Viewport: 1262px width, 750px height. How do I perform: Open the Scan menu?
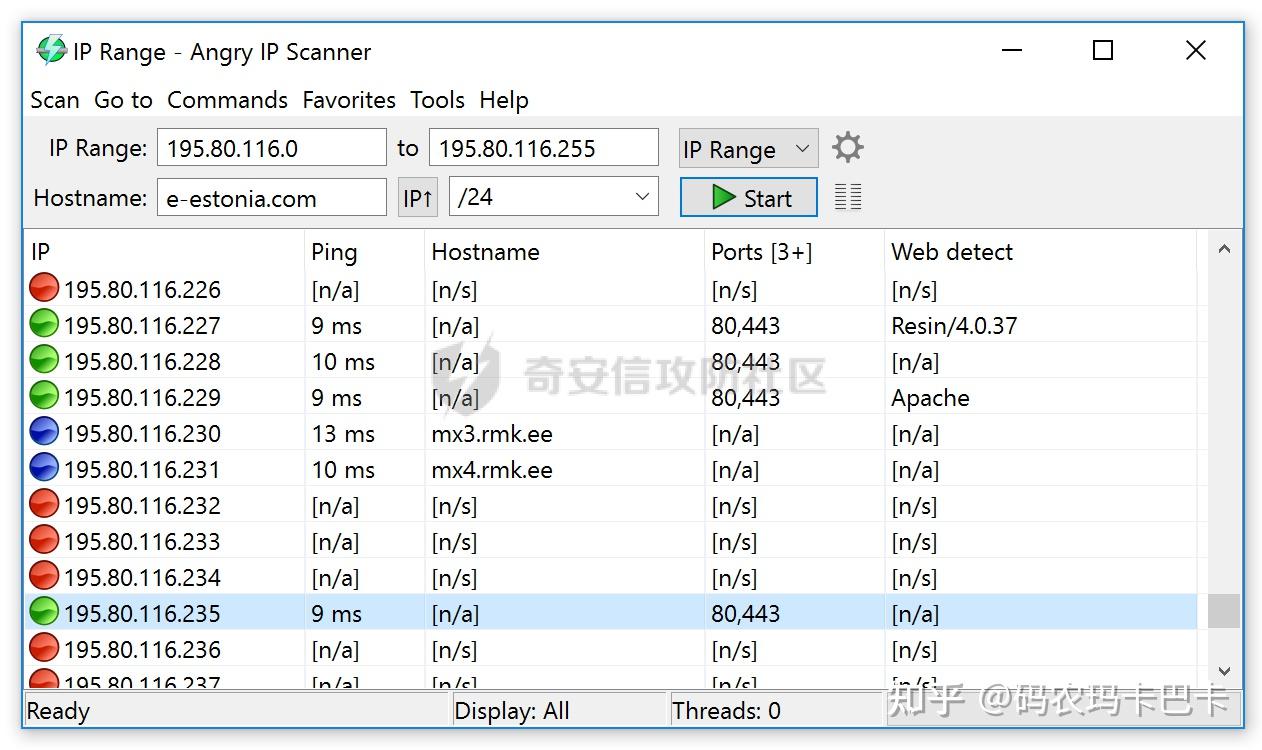tap(54, 100)
